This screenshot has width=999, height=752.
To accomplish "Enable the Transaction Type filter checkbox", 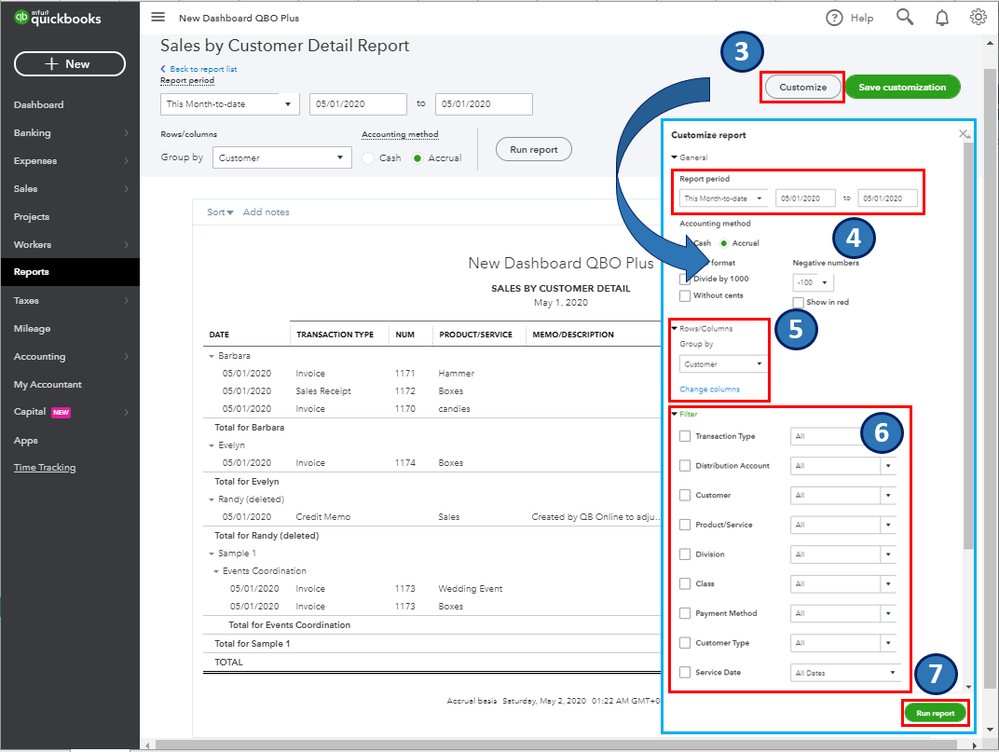I will (x=685, y=436).
